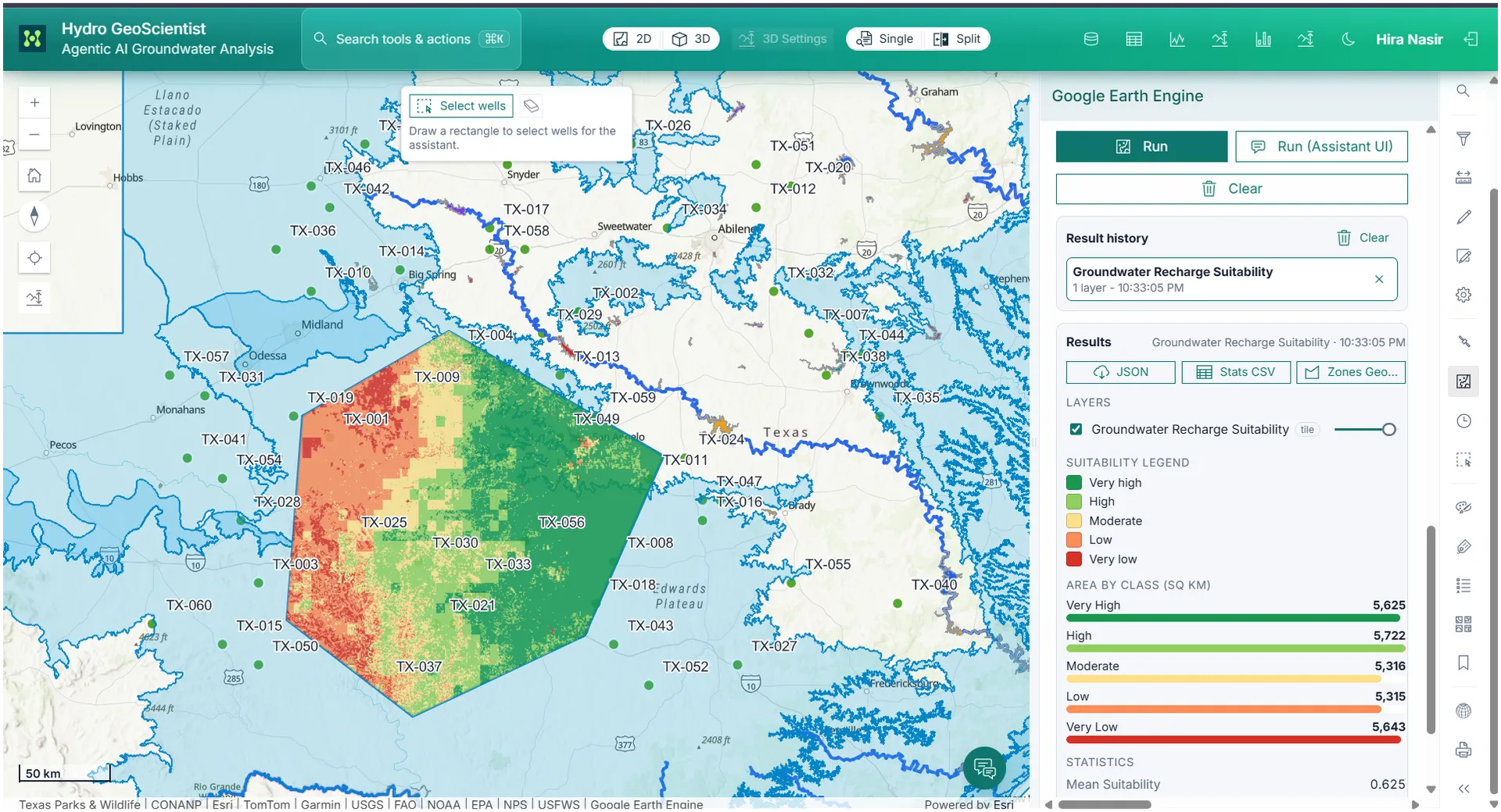Open the settings gear in sidebar

coord(1463,295)
